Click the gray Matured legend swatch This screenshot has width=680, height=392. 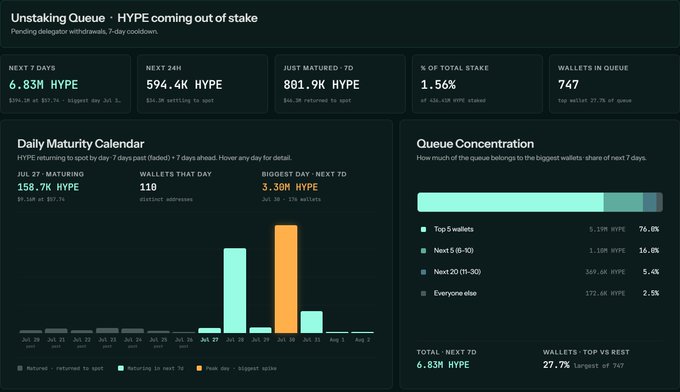(x=20, y=368)
